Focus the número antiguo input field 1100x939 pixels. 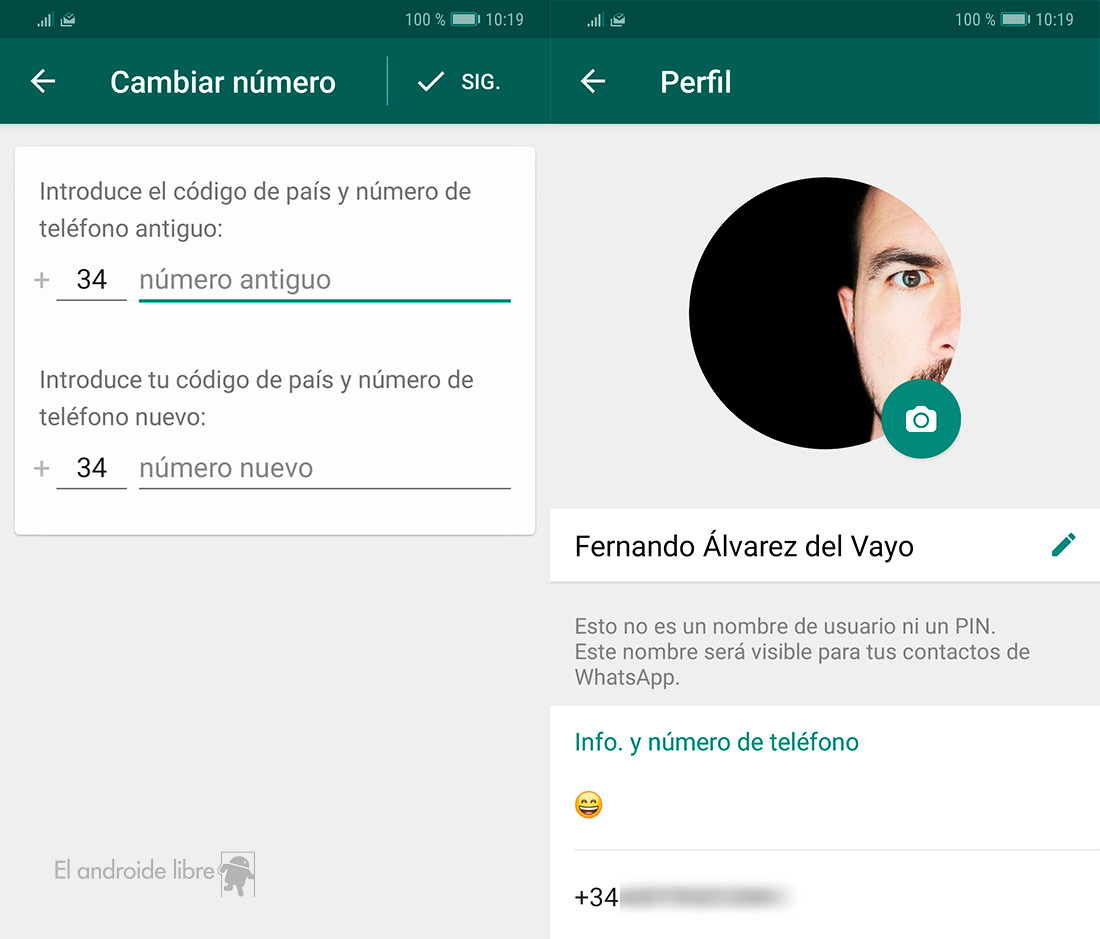click(324, 280)
